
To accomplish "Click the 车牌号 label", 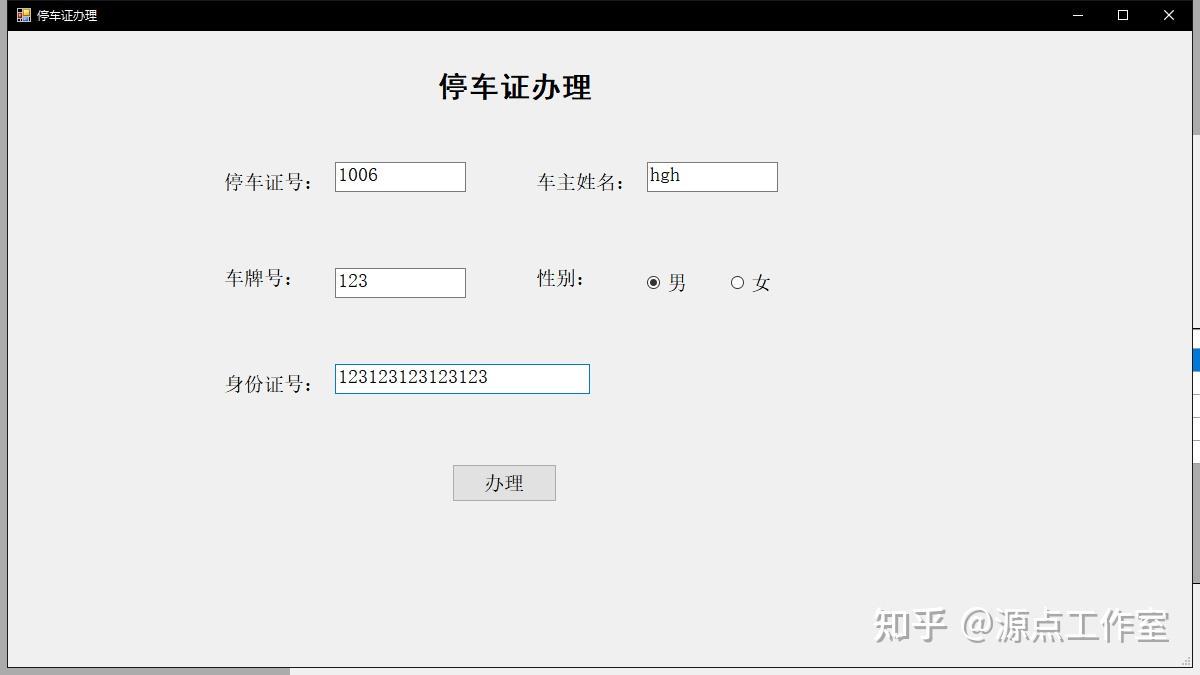I will pyautogui.click(x=259, y=278).
